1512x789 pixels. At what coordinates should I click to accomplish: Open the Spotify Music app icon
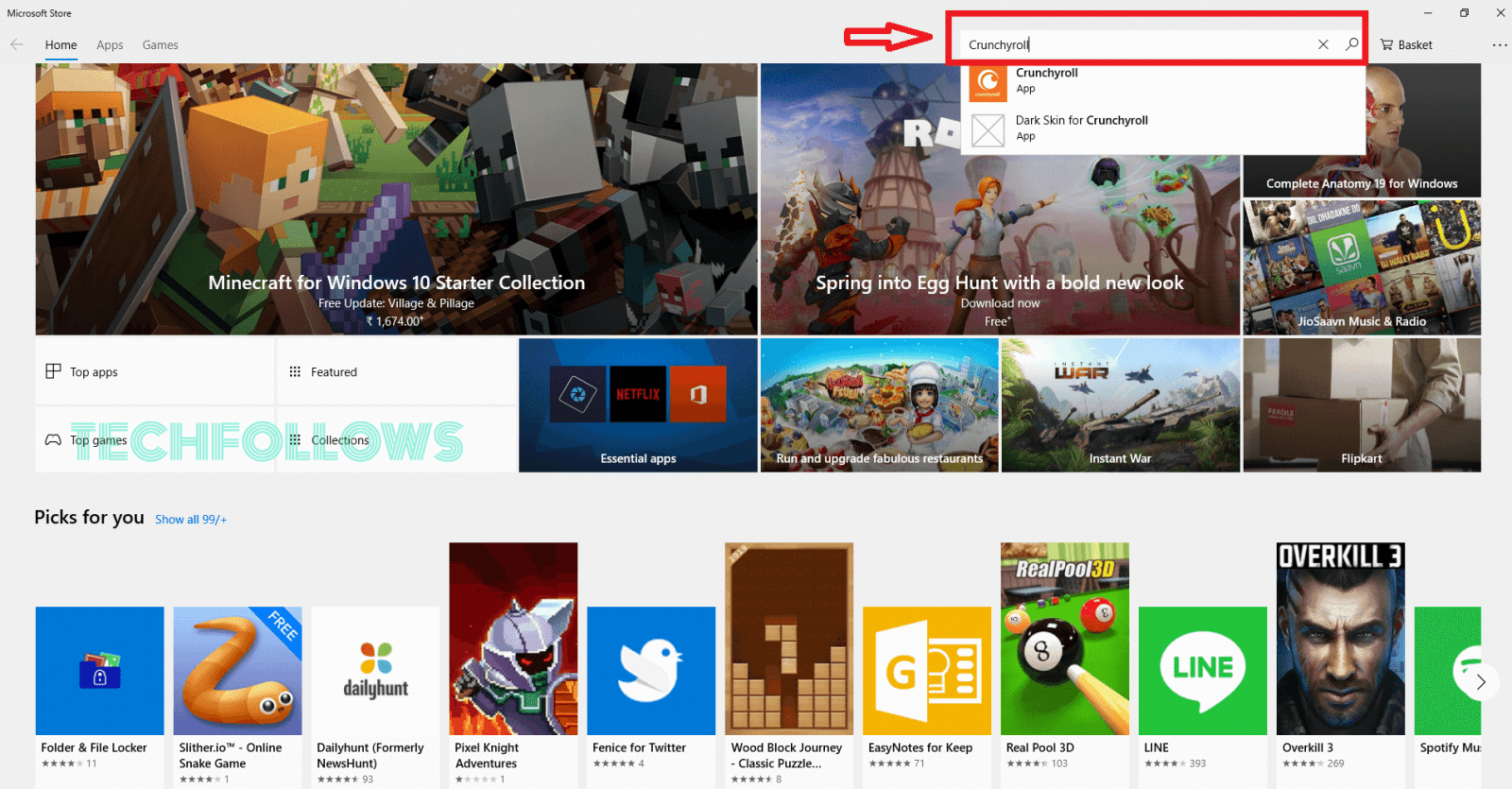click(x=1448, y=671)
